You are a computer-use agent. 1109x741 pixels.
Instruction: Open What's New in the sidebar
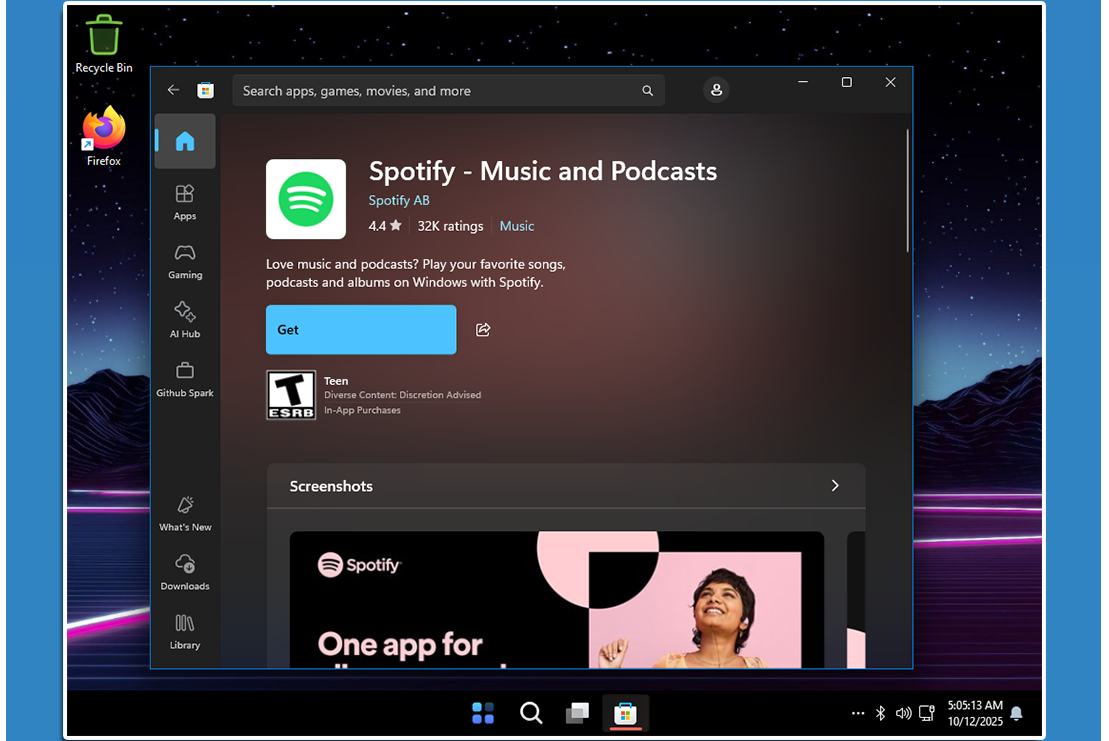click(185, 513)
